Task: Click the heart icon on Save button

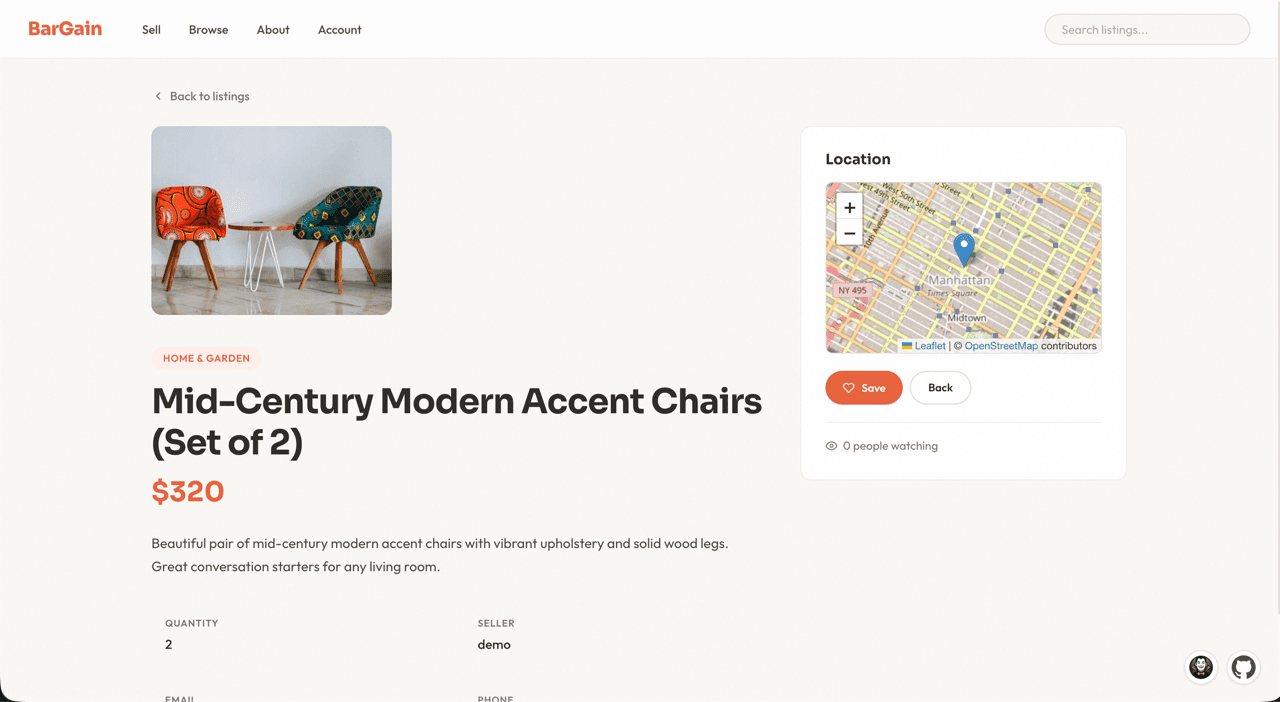Action: coord(848,388)
